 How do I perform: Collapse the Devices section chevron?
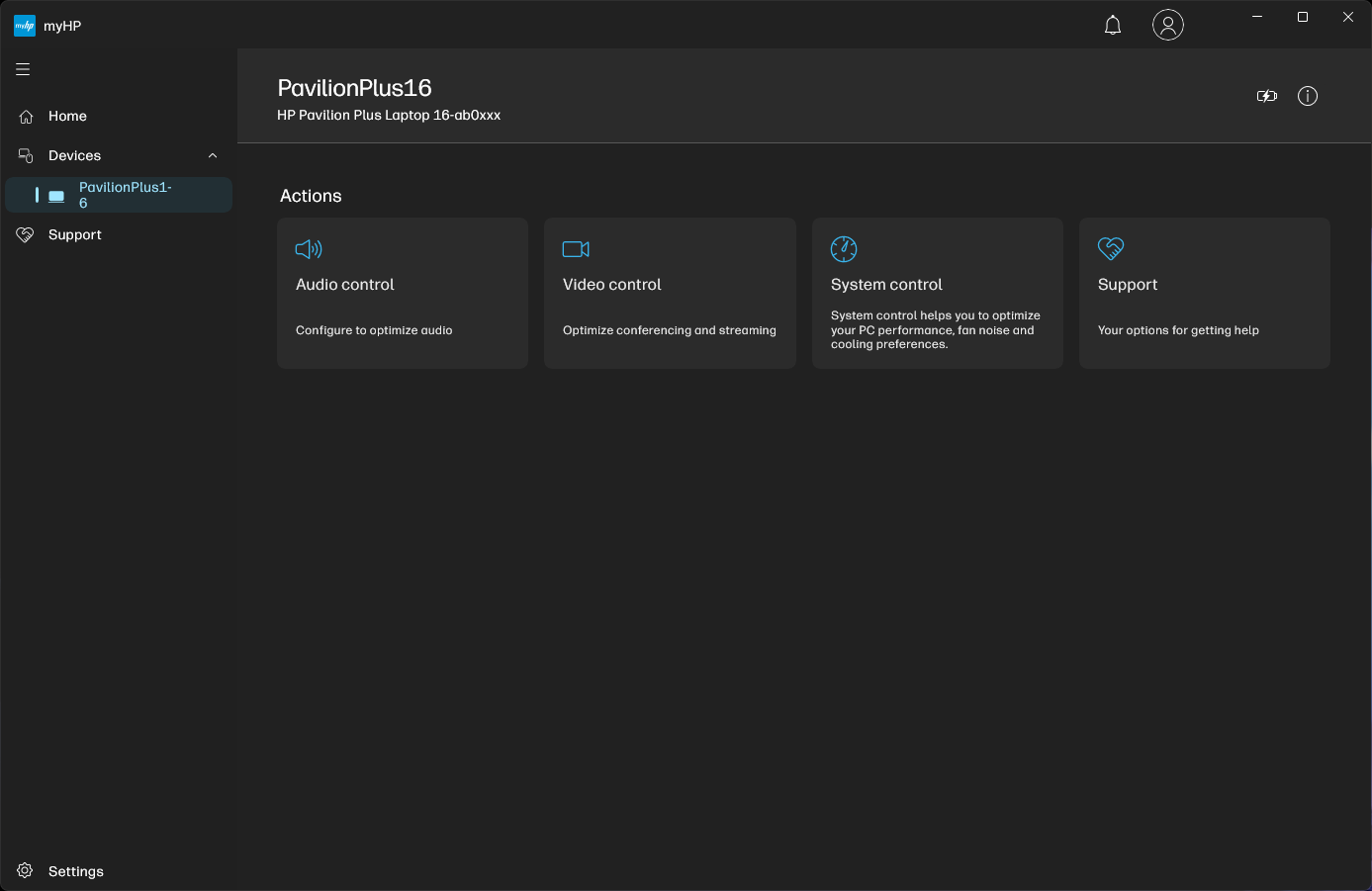[x=213, y=155]
